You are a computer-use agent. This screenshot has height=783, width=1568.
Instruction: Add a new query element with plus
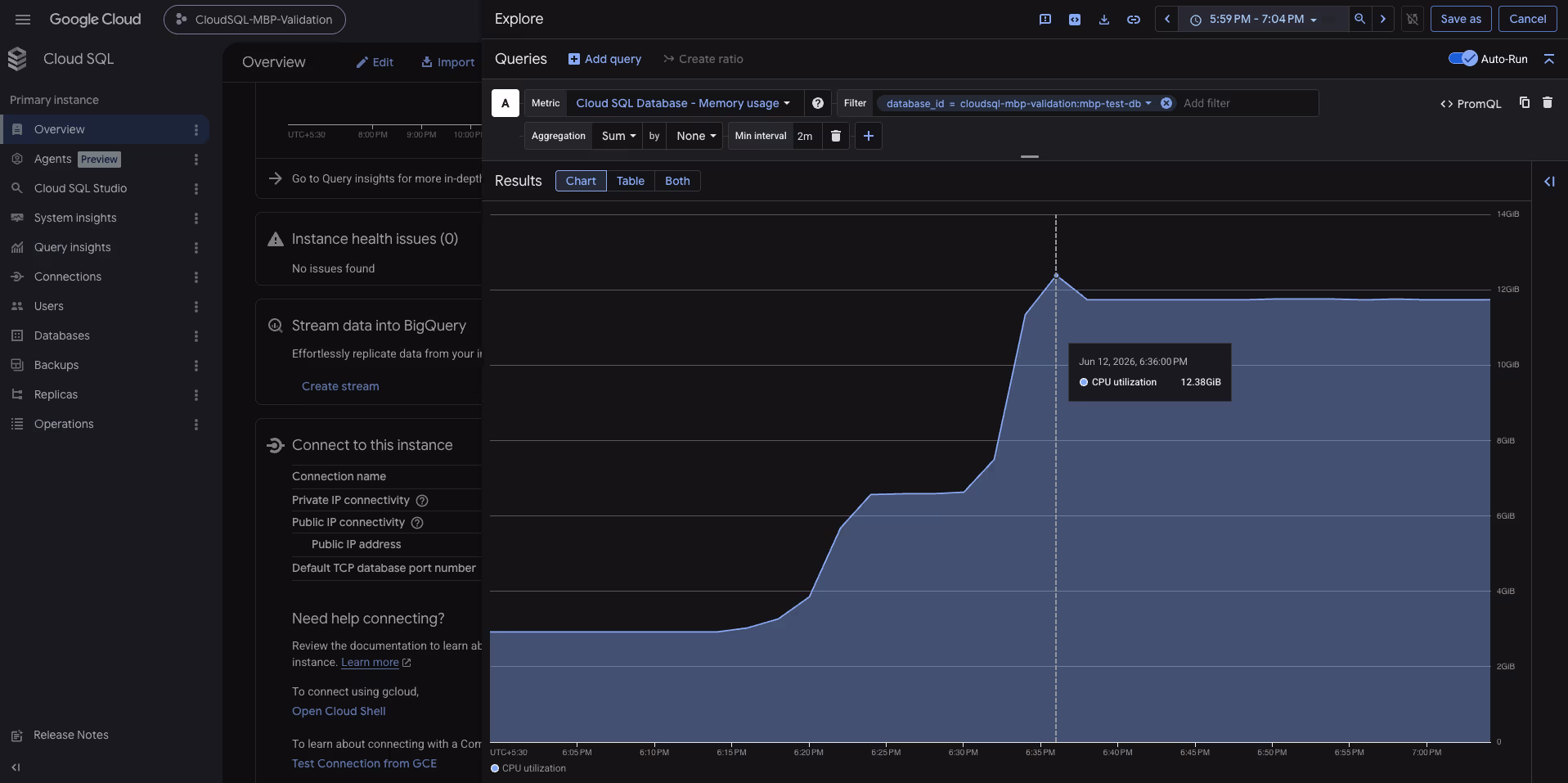pyautogui.click(x=869, y=136)
